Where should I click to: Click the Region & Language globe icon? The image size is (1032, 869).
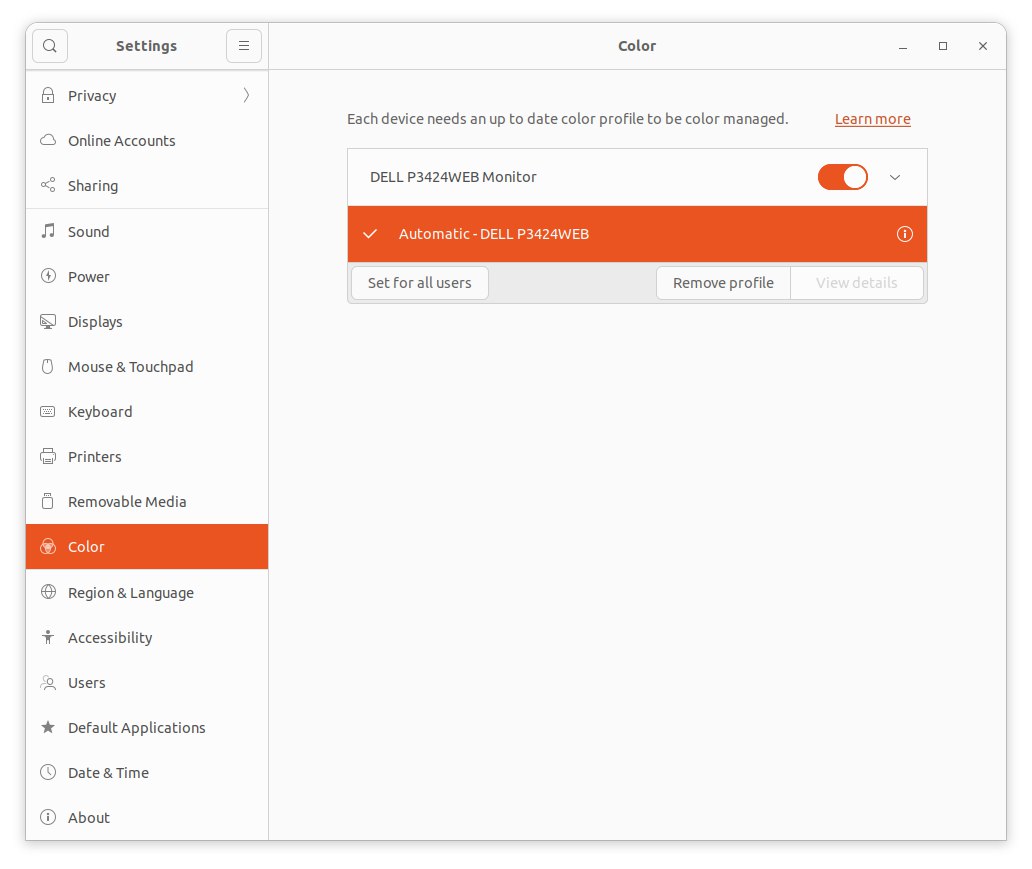coord(48,592)
